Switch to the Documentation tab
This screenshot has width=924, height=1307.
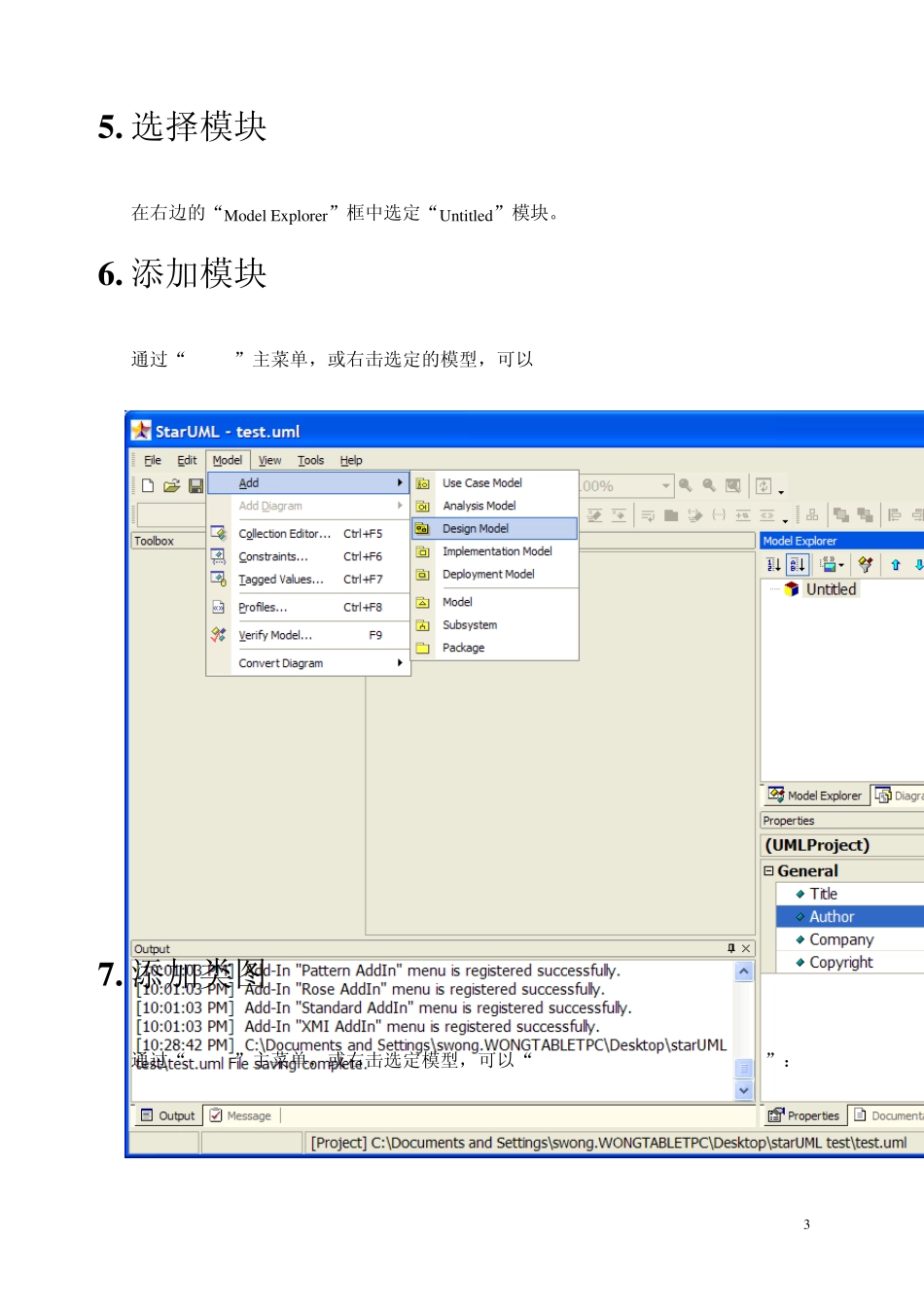pyautogui.click(x=888, y=1115)
